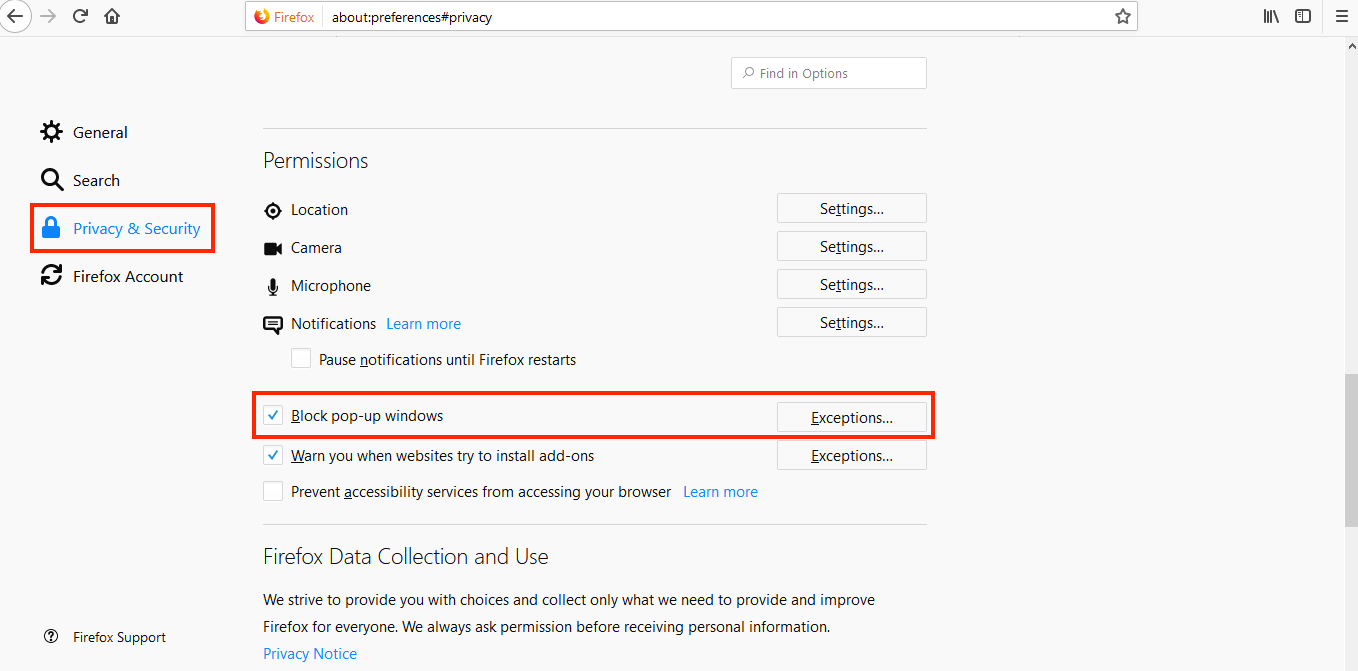Check Prevent accessibility services option
The width and height of the screenshot is (1358, 671).
click(x=272, y=491)
